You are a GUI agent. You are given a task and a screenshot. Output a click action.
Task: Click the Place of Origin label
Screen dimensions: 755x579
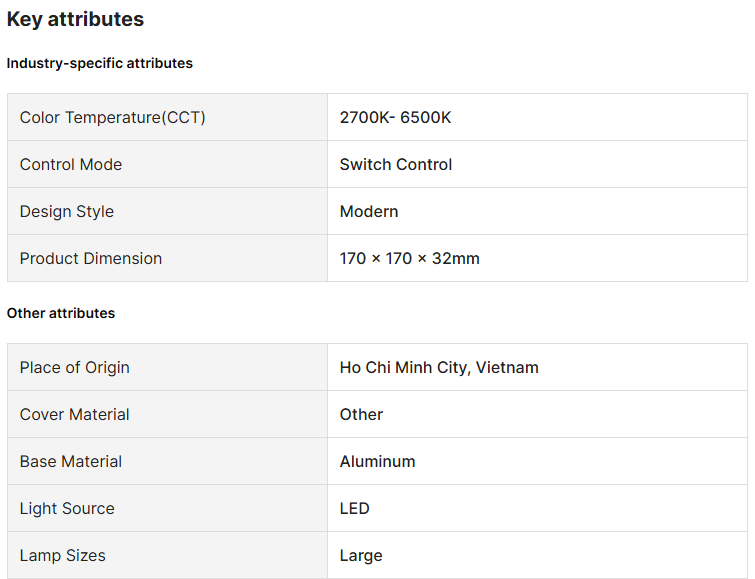[75, 368]
